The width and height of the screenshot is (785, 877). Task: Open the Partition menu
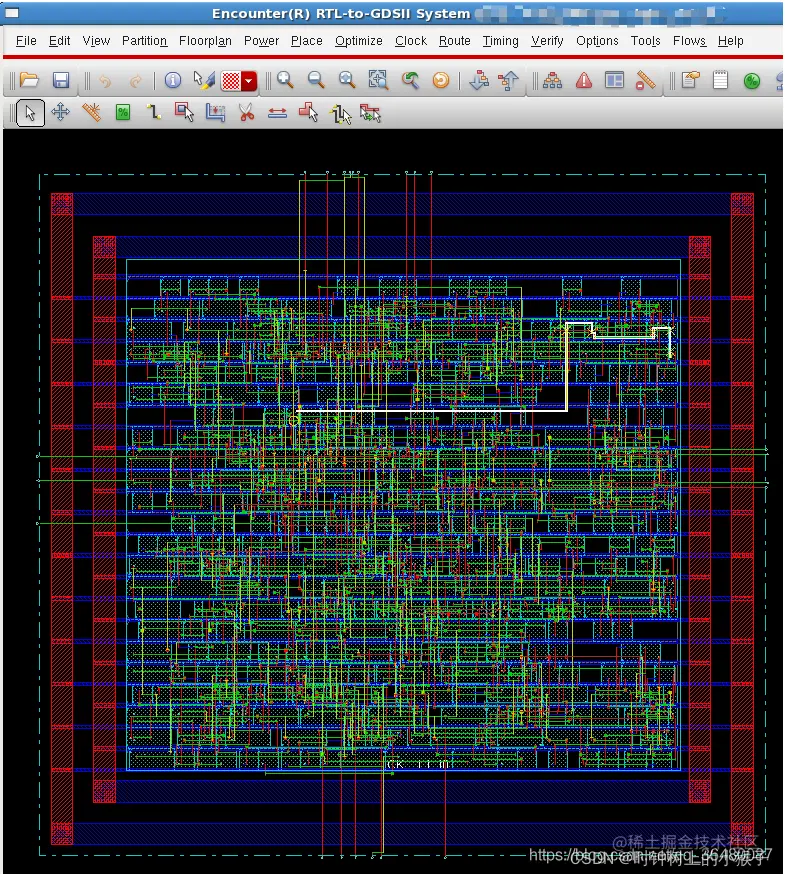click(144, 41)
